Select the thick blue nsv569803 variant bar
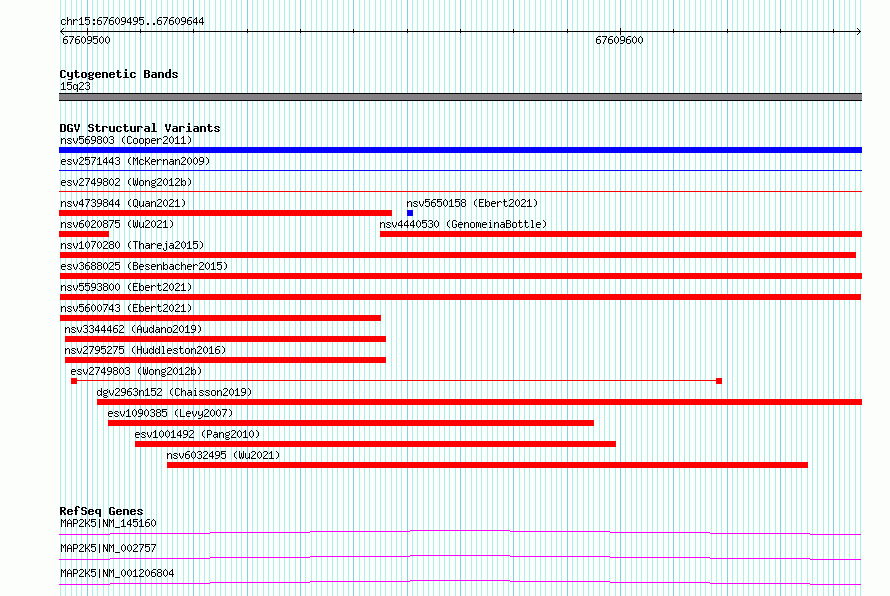Screen dimensions: 890x596 pyautogui.click(x=460, y=150)
